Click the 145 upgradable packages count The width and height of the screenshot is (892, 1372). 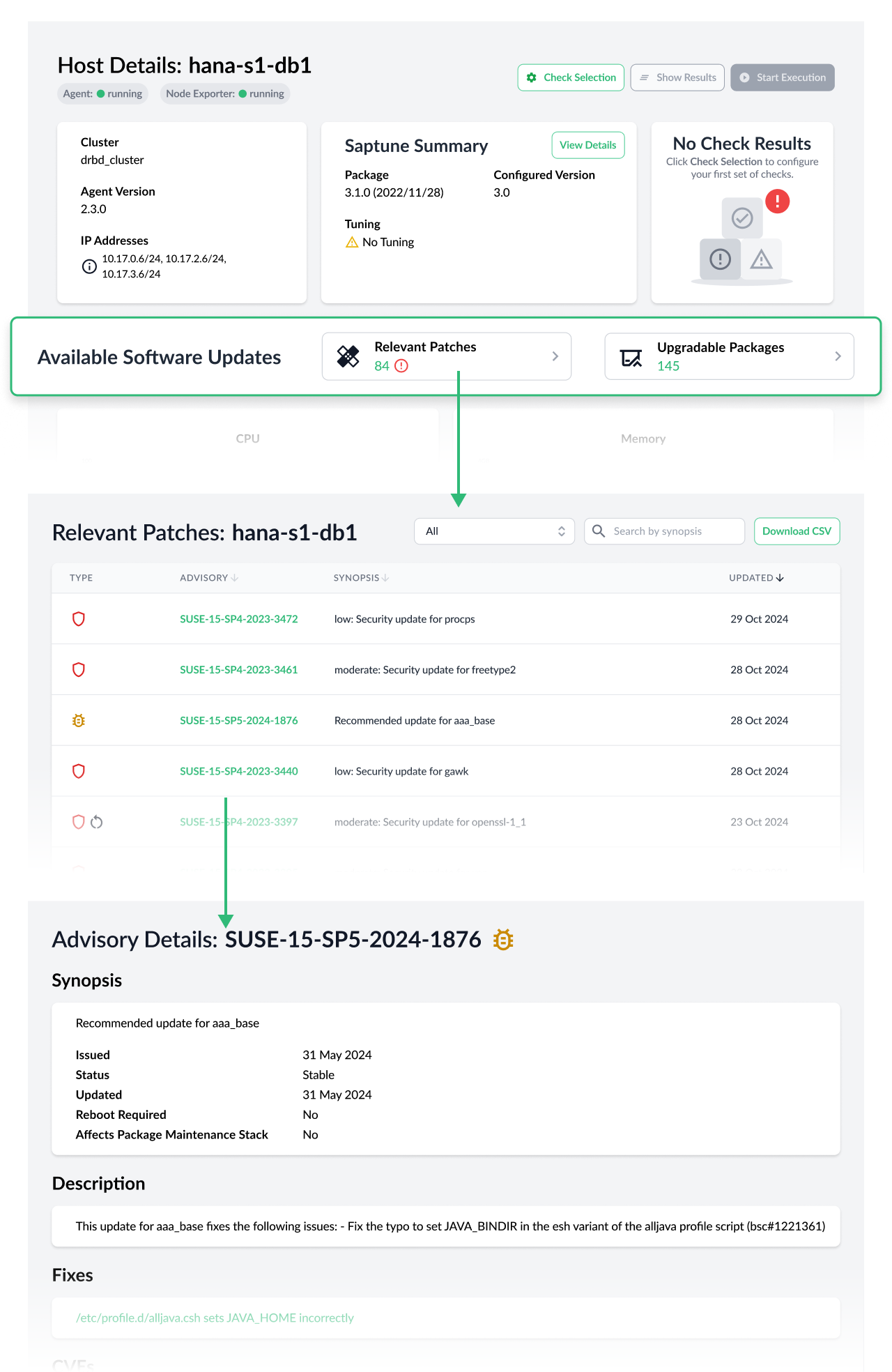(x=668, y=366)
